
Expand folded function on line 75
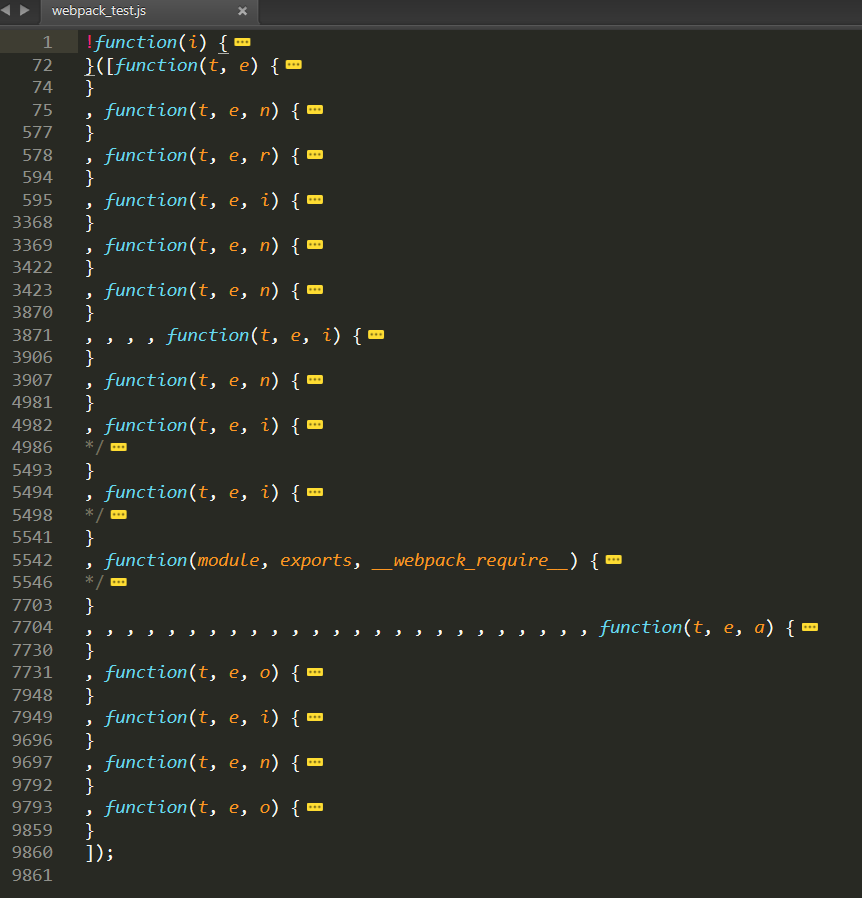[x=315, y=109]
